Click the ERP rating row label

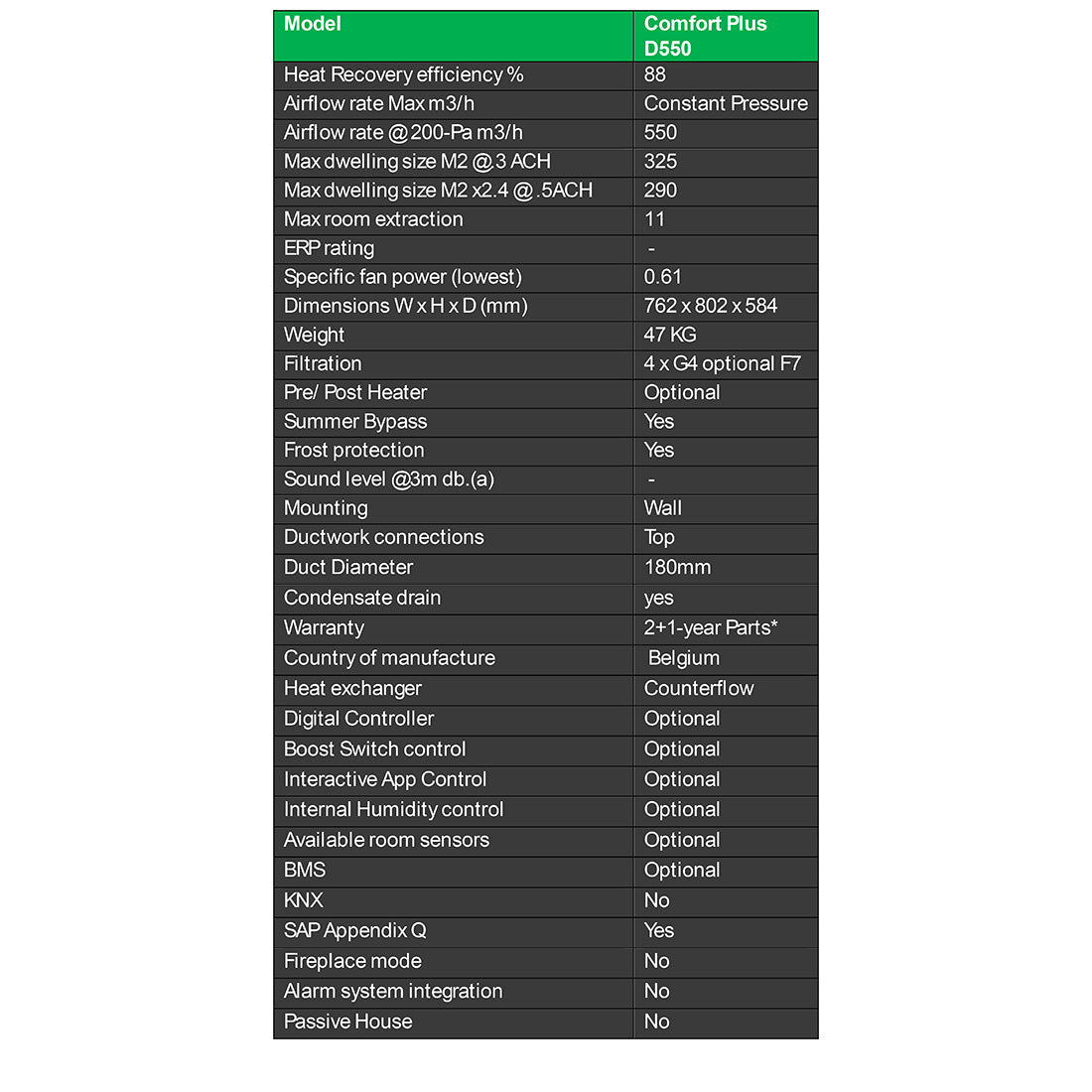(329, 248)
